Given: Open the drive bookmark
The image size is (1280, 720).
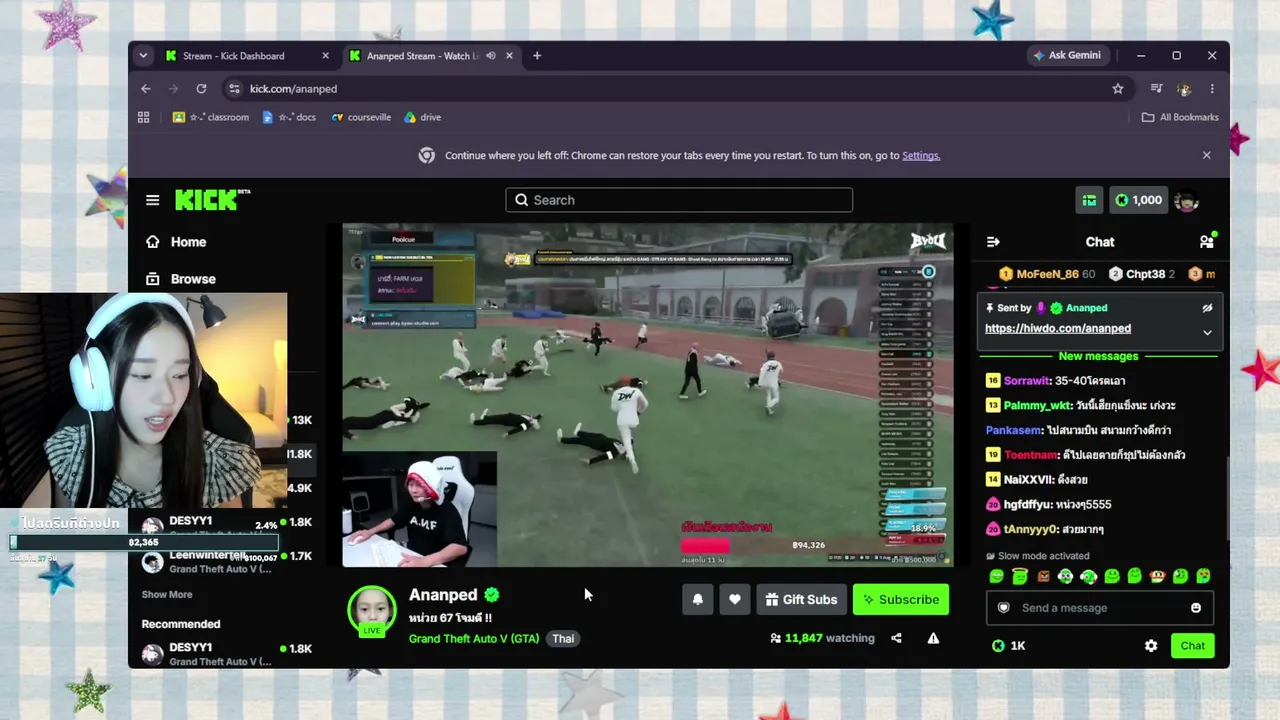Looking at the screenshot, I should [422, 117].
